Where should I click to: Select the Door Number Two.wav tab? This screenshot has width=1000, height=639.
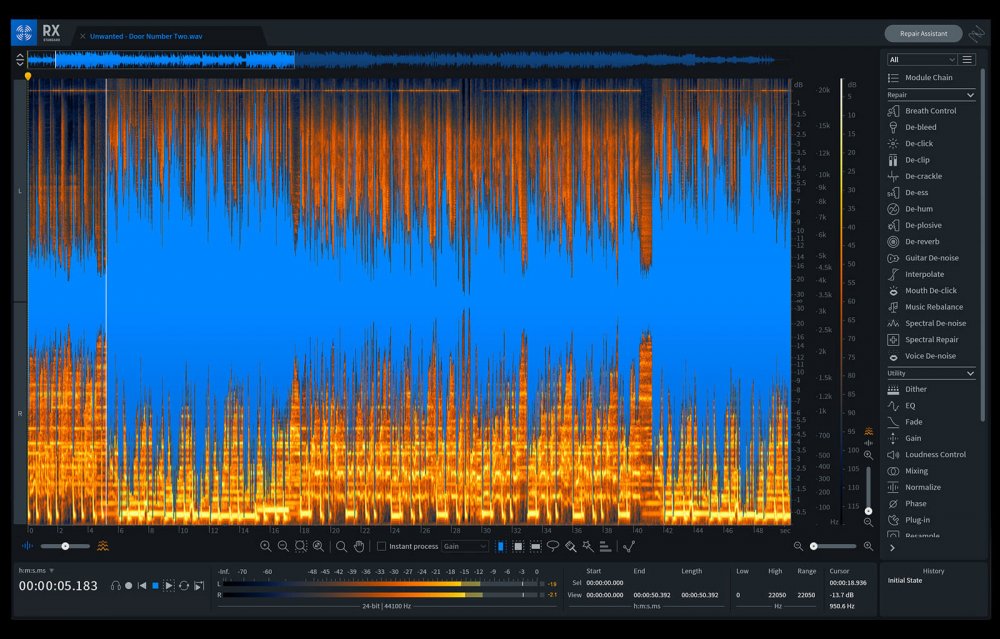click(146, 36)
